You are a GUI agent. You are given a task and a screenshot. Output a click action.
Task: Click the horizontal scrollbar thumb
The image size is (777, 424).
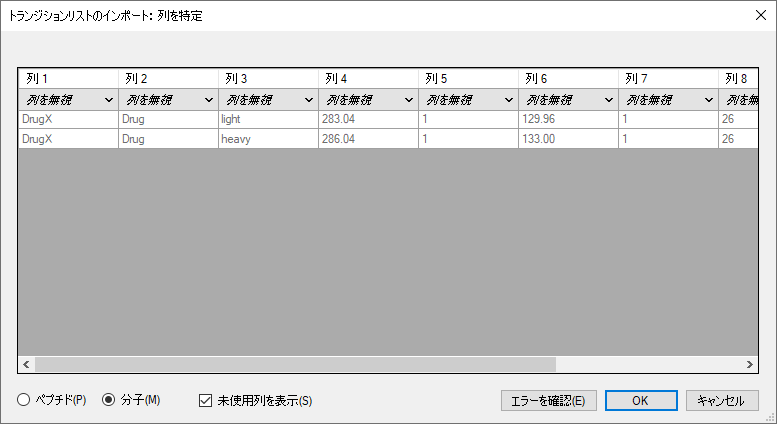[x=295, y=365]
